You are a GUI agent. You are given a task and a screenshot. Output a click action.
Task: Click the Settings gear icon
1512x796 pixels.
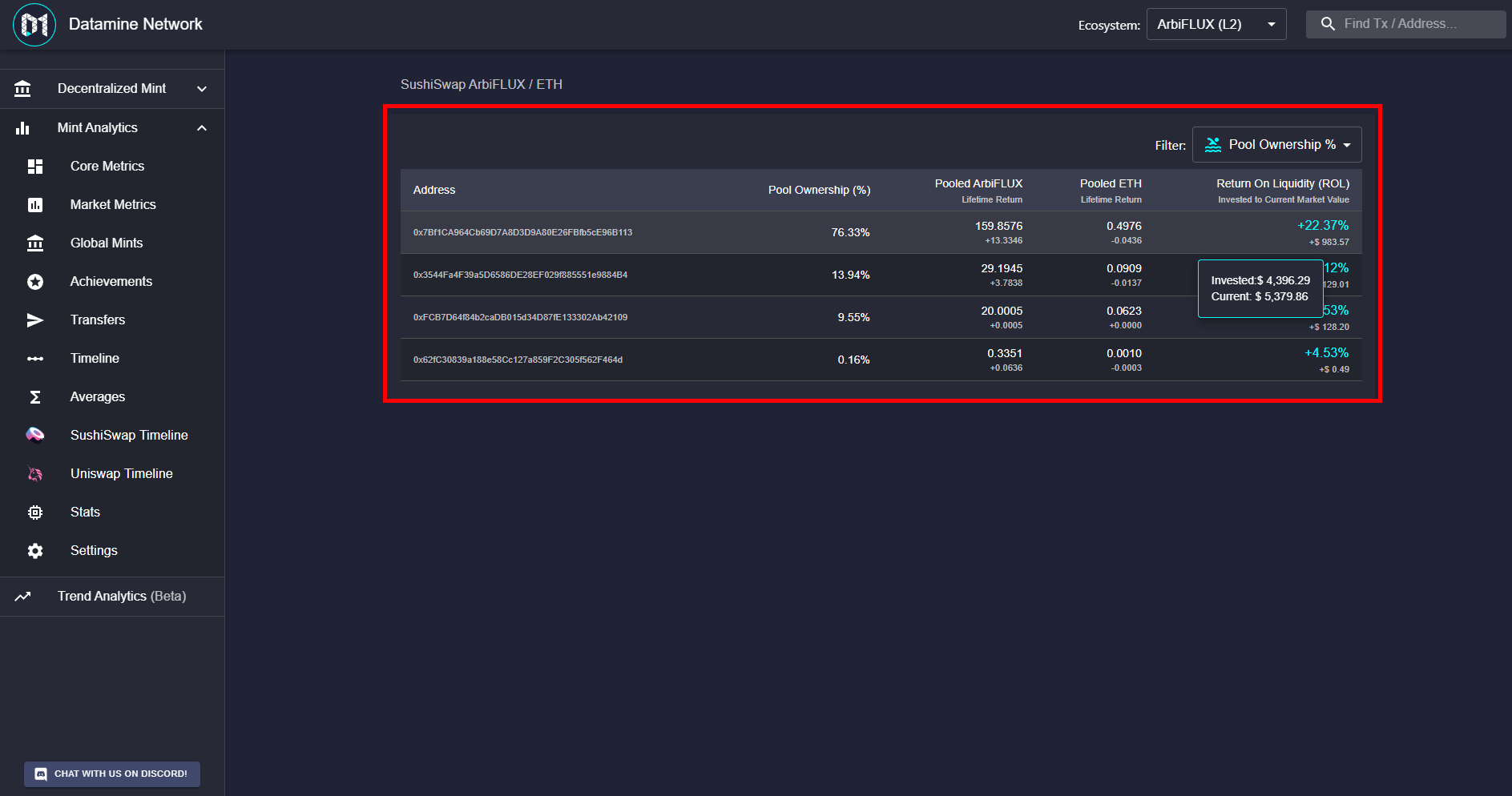pyautogui.click(x=35, y=551)
